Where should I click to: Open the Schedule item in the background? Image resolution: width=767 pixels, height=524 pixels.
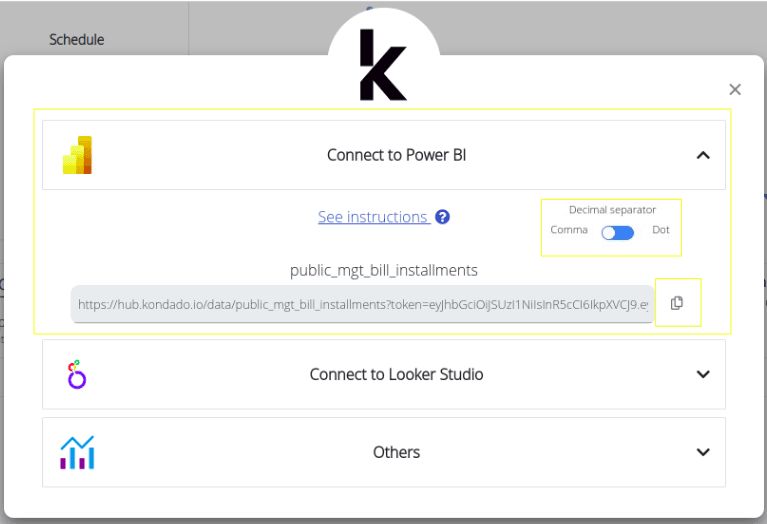77,40
